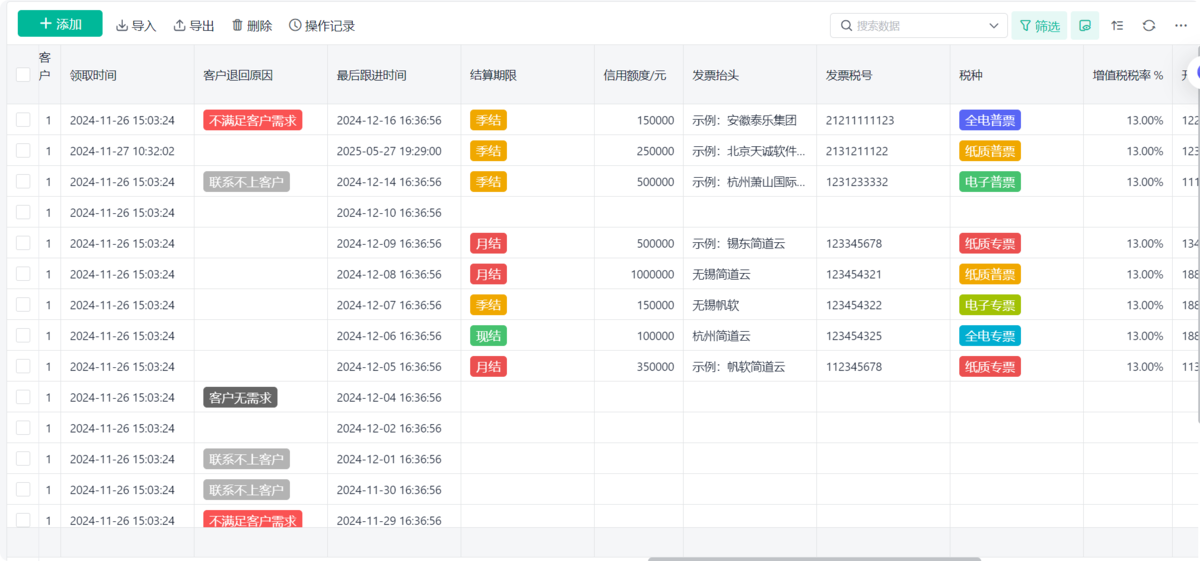Click the 纸质专票 tag in the 帆软简道云 row
Screen dimensions: 1200x561
coord(990,367)
